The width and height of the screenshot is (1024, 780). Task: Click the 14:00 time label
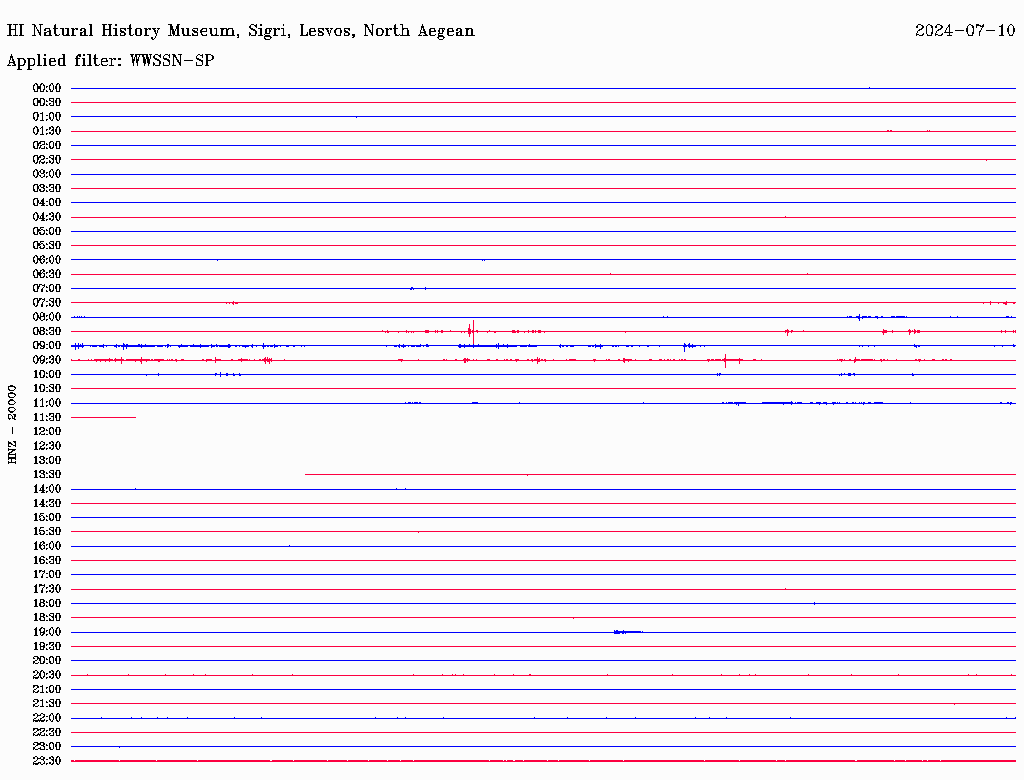[47, 489]
